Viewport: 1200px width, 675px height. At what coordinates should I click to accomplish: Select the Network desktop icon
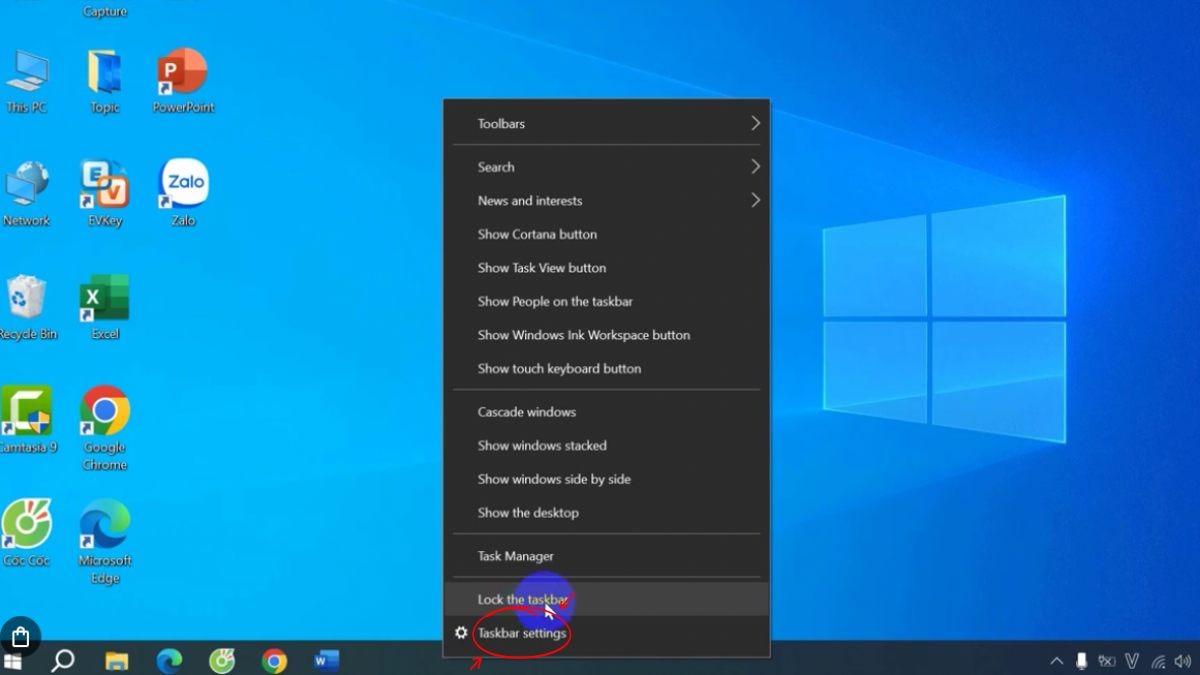(27, 193)
